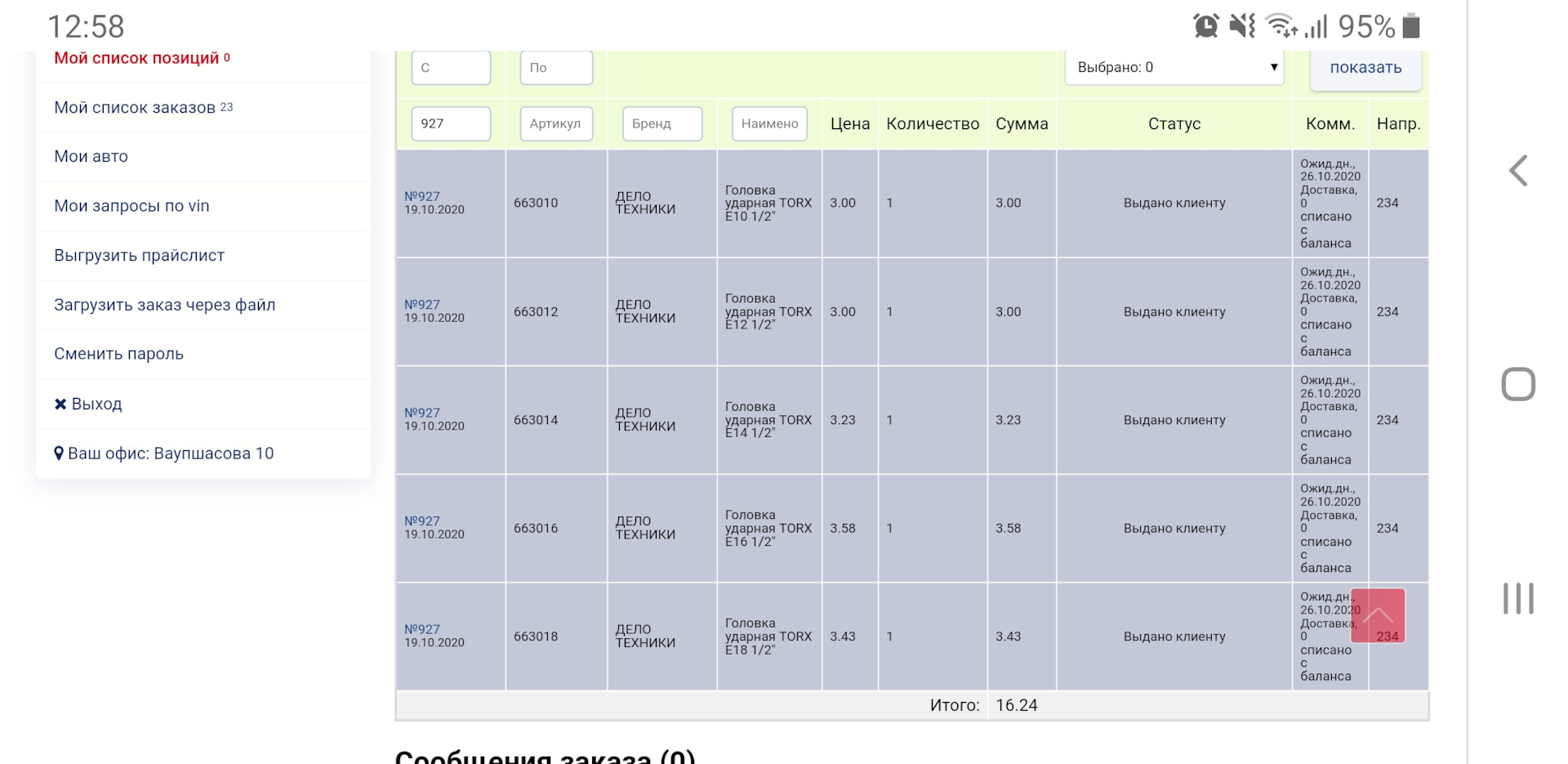Open 'Сменить пароль' in the sidebar
The height and width of the screenshot is (764, 1568).
click(x=118, y=354)
